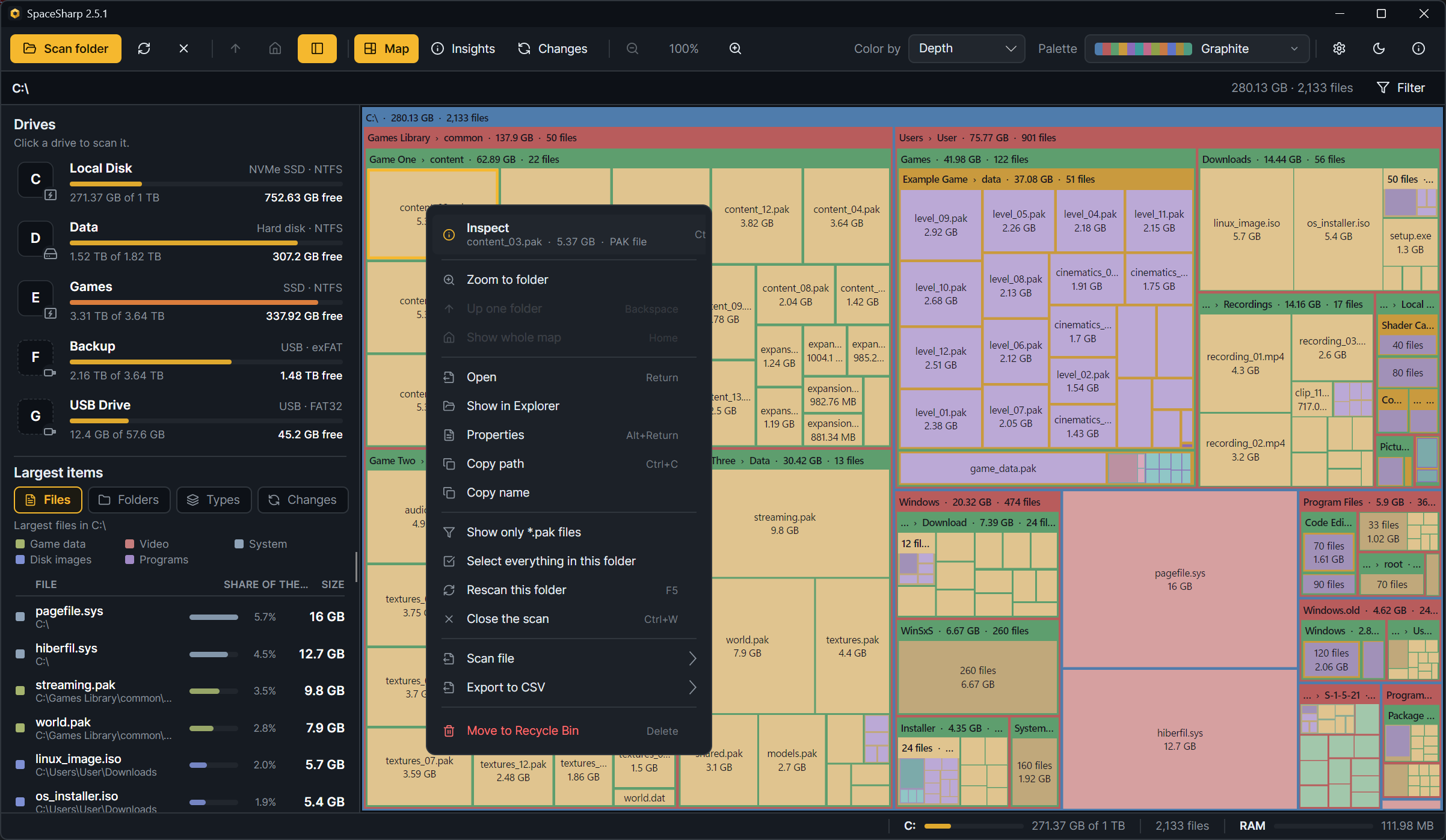Click the zoom in magnifier icon
Image resolution: width=1446 pixels, height=840 pixels.
click(735, 49)
